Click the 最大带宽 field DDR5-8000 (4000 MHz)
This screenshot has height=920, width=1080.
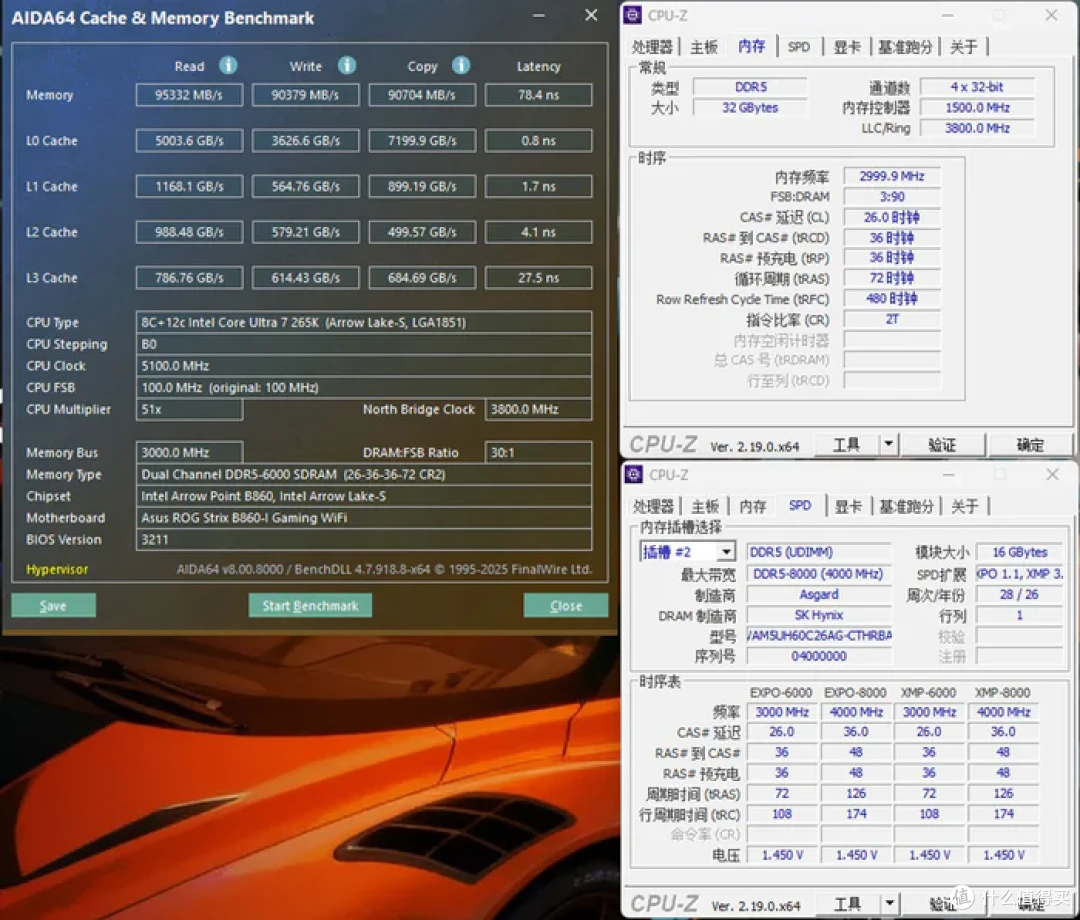819,574
